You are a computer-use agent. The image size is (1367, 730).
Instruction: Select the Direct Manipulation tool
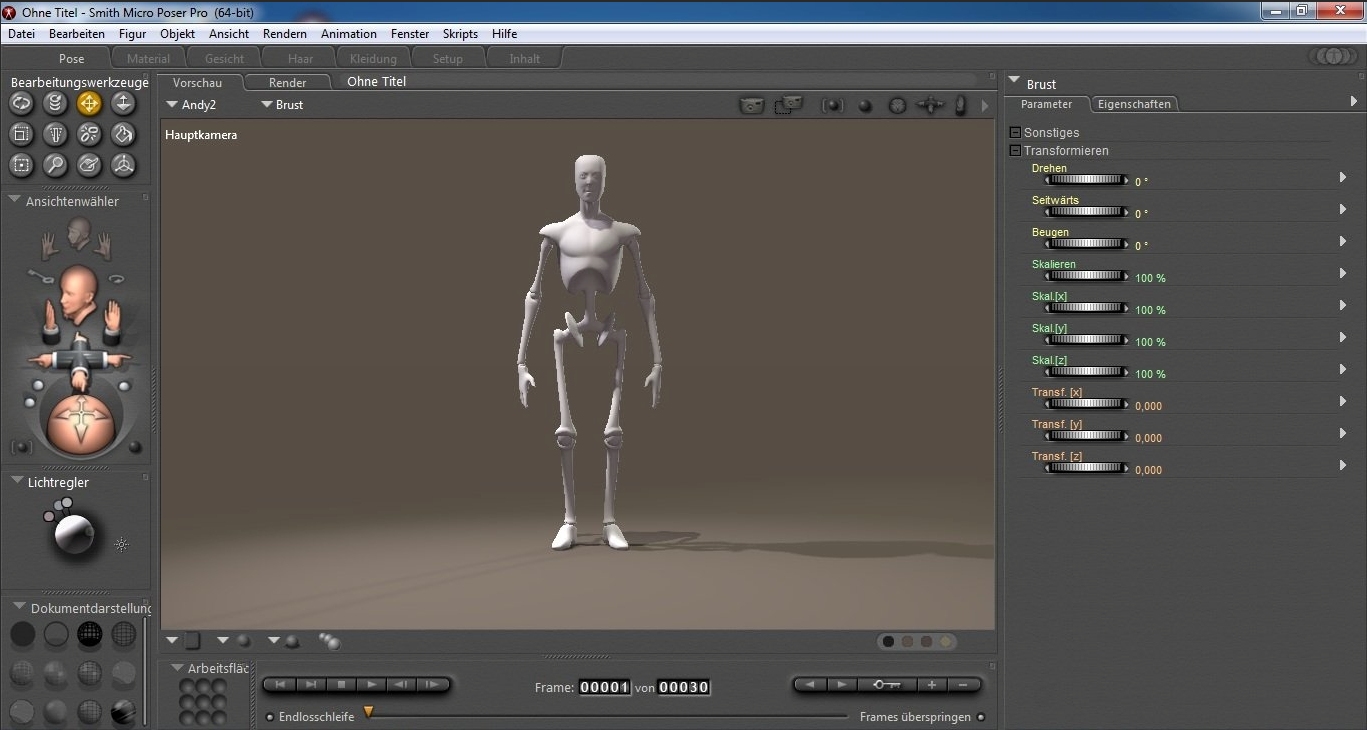pyautogui.click(x=123, y=164)
